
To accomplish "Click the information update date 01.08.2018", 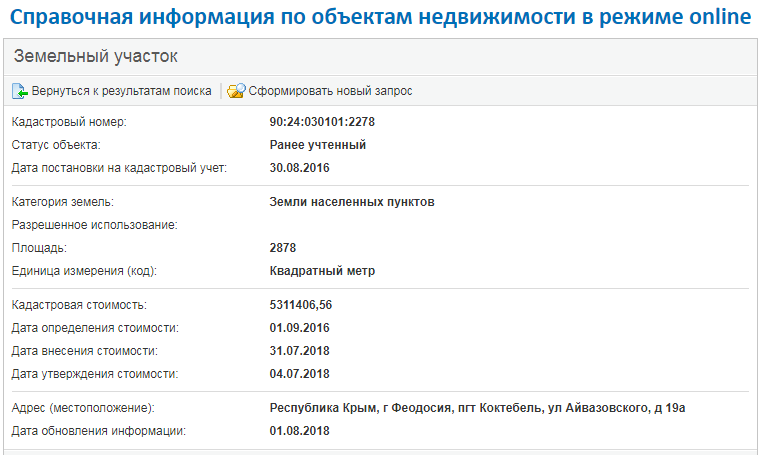I will point(300,431).
